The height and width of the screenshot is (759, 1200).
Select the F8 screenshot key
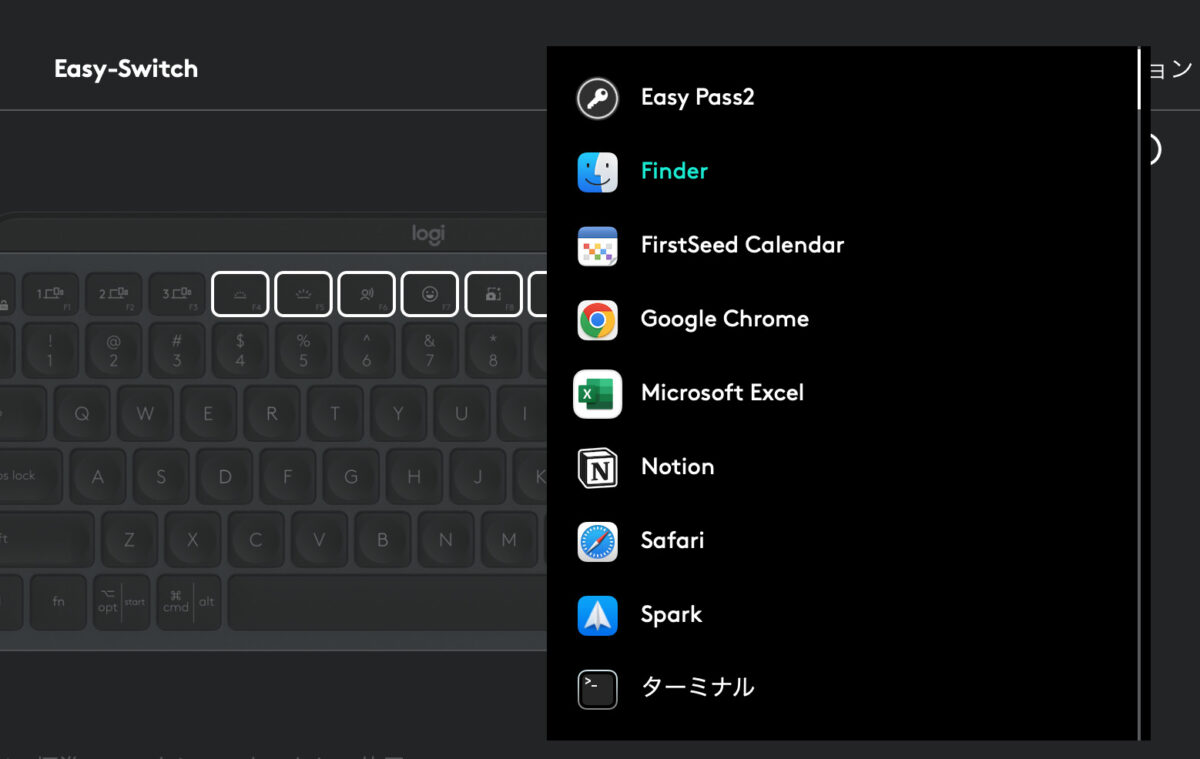pyautogui.click(x=493, y=294)
